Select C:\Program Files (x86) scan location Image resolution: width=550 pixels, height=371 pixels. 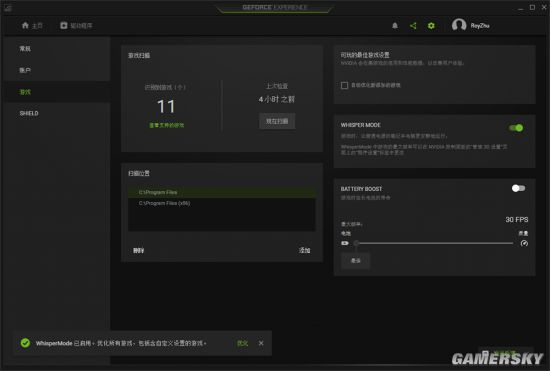click(x=222, y=203)
